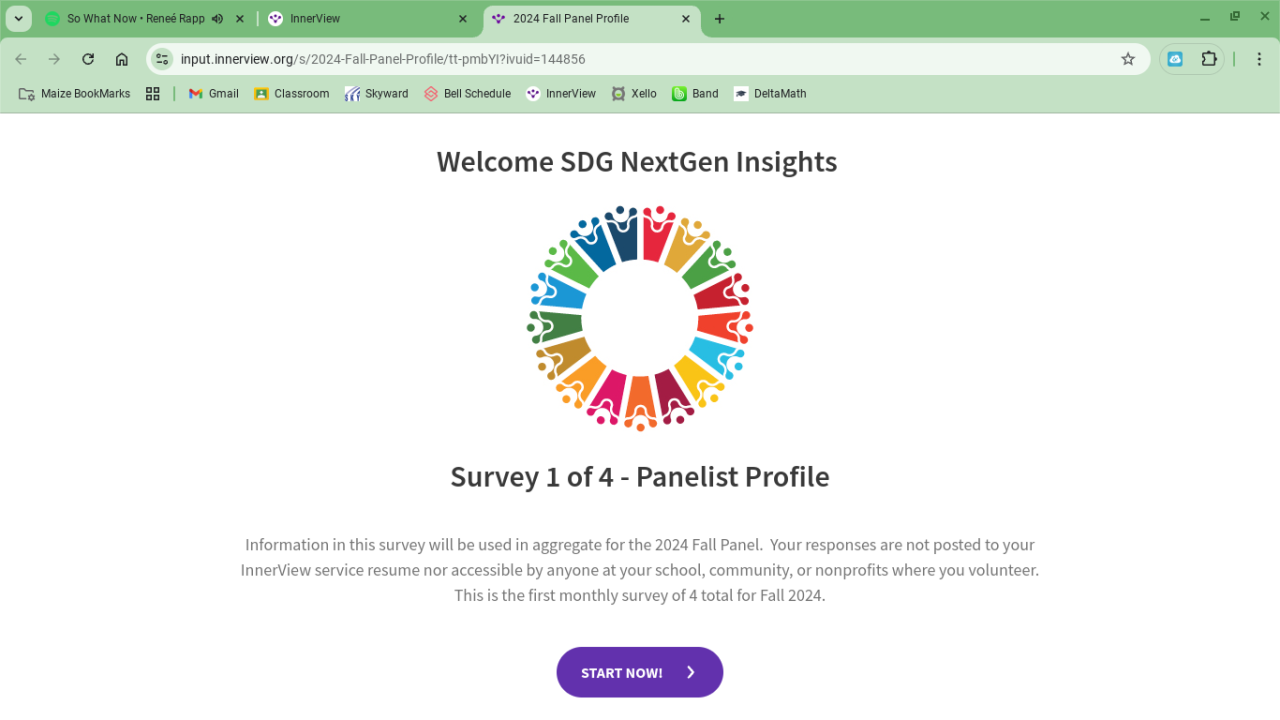Open the DeltaMath bookmark
Image resolution: width=1280 pixels, height=720 pixels.
[x=769, y=94]
